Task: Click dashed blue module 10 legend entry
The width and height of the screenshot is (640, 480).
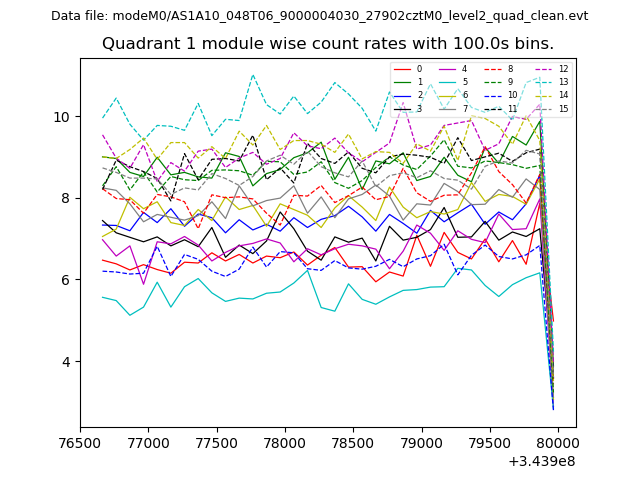Action: (x=500, y=95)
